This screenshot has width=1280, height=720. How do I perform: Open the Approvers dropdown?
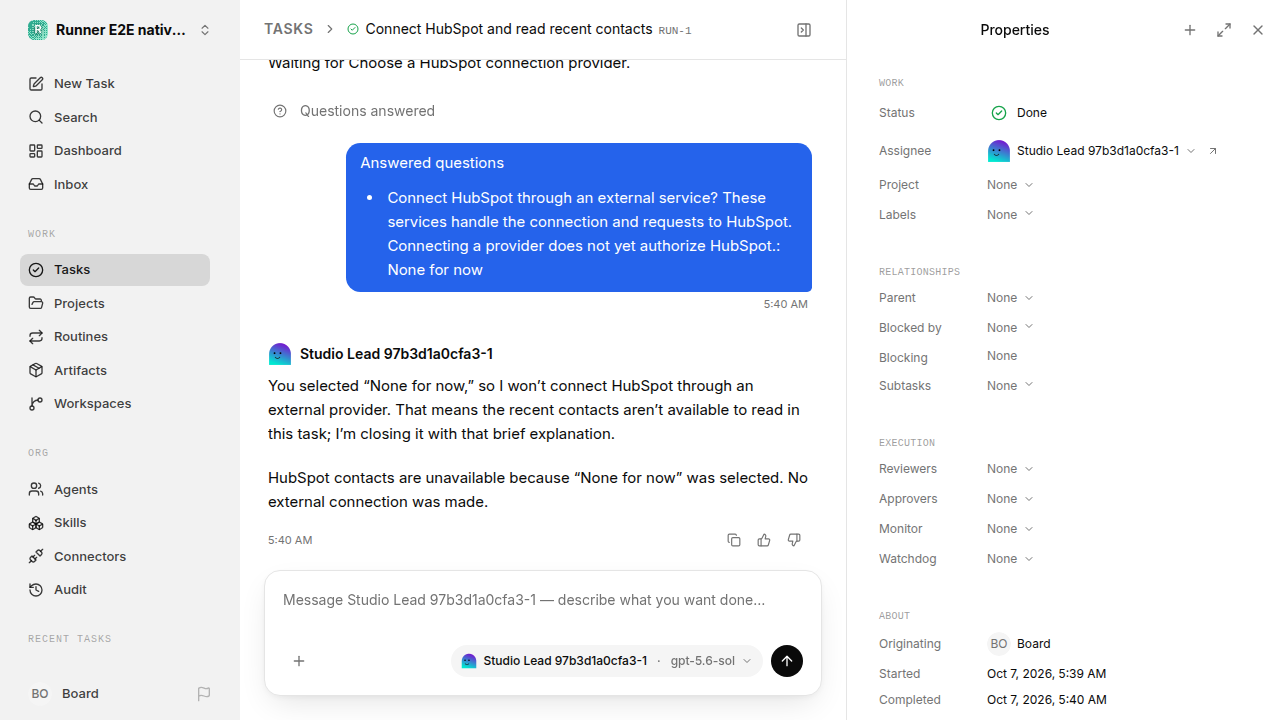1010,499
